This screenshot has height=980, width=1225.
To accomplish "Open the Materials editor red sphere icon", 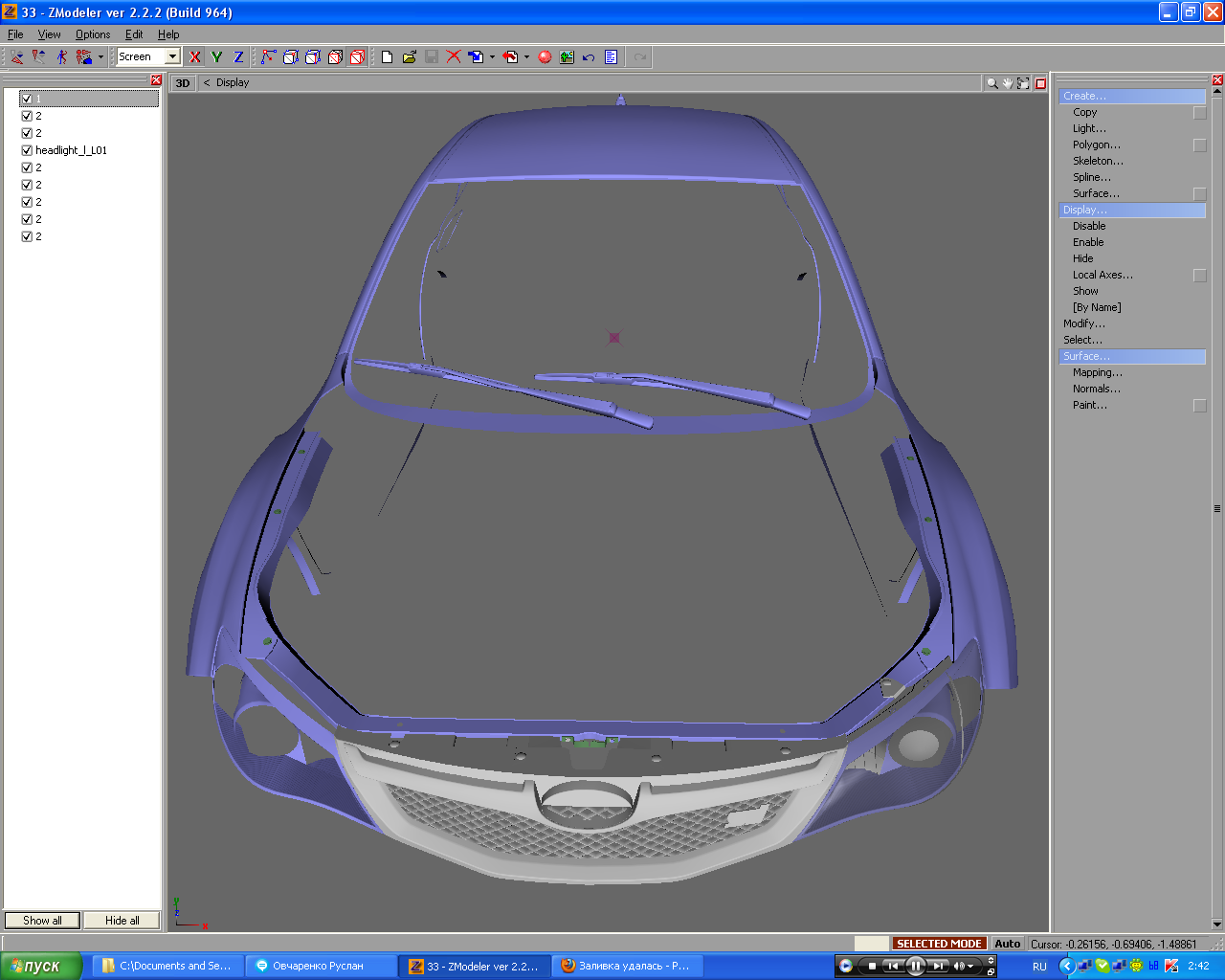I will pyautogui.click(x=545, y=57).
